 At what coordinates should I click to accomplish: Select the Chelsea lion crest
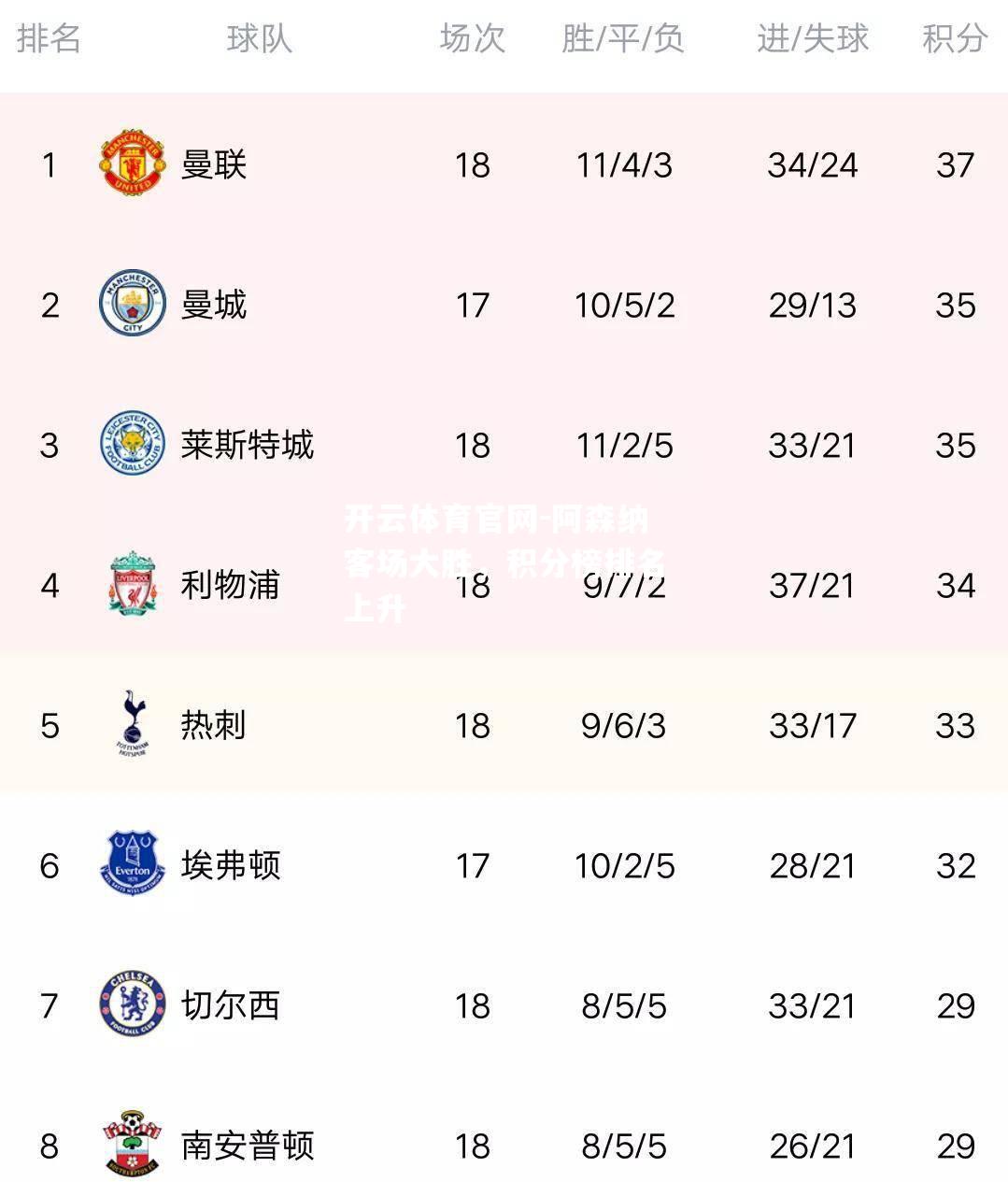coord(133,1004)
